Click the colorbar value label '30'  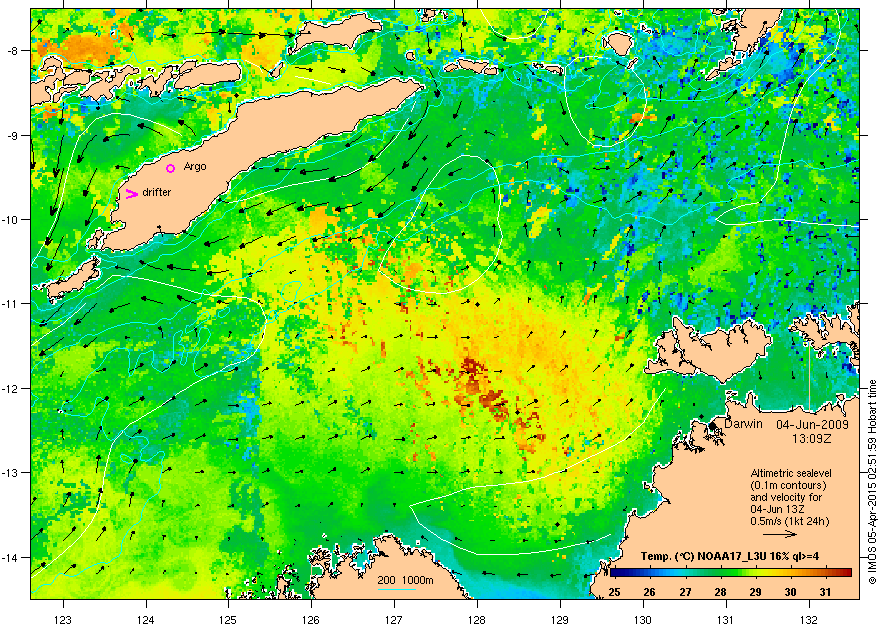[x=791, y=592]
